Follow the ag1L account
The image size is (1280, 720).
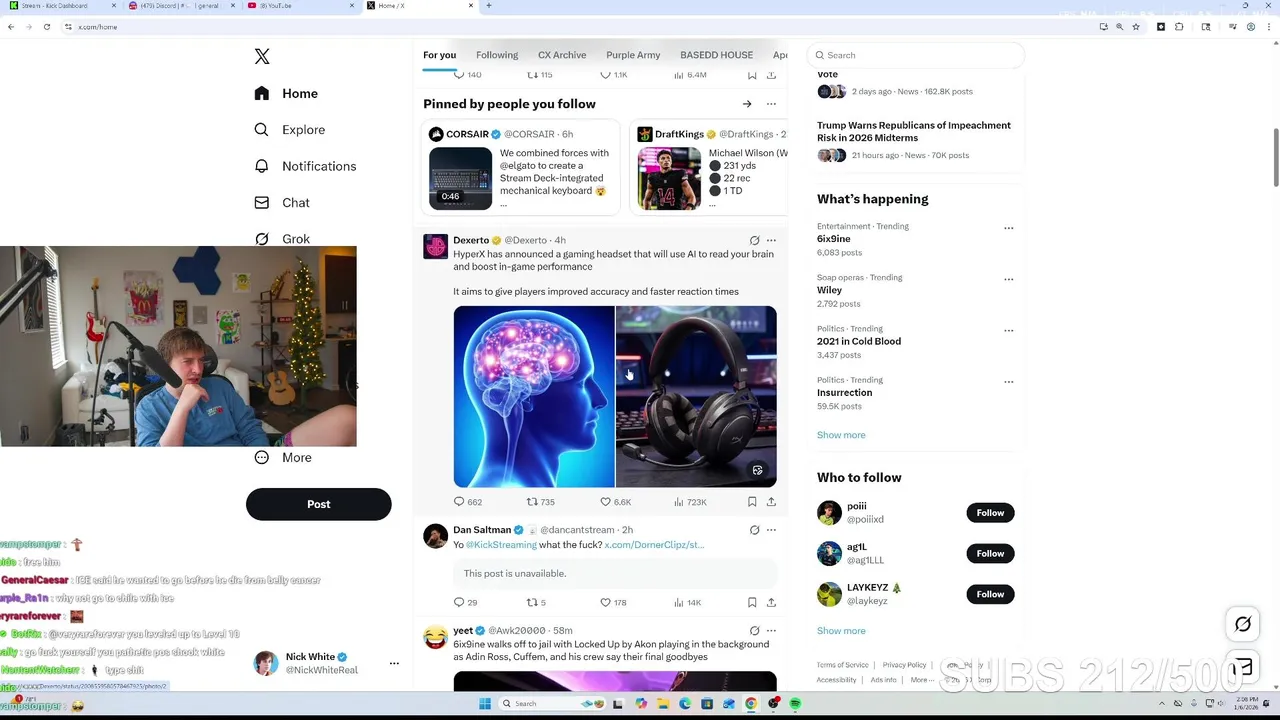[x=990, y=553]
